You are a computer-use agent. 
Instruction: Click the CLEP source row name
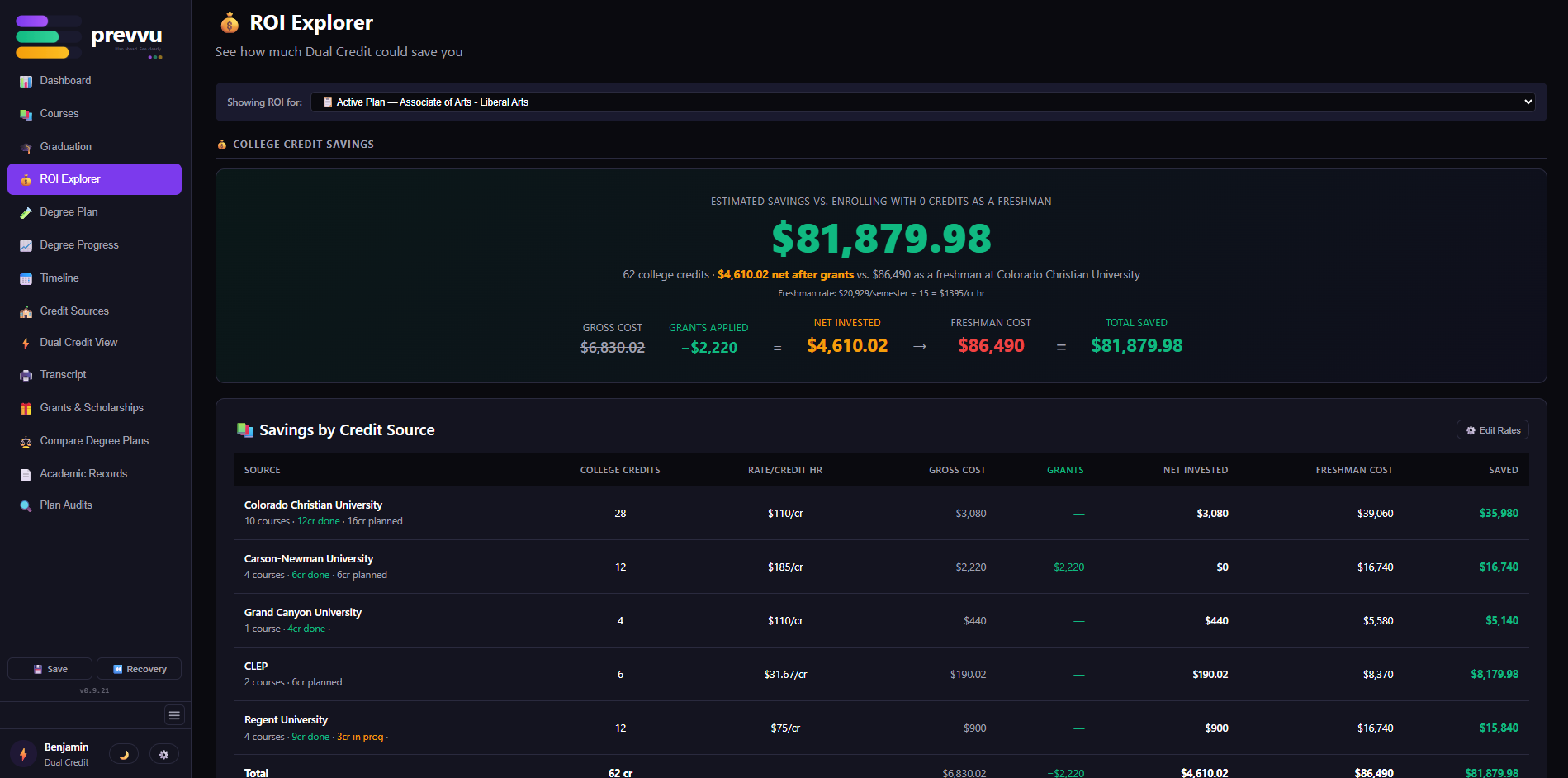tap(256, 667)
